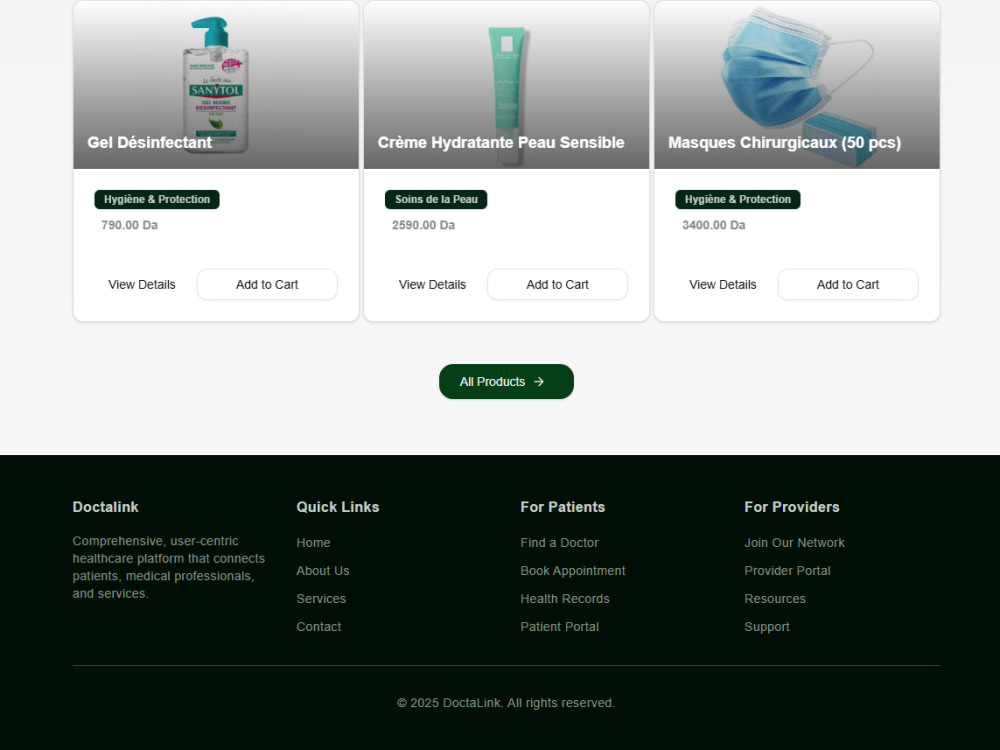Image resolution: width=1000 pixels, height=750 pixels.
Task: View Details for Crème Hydratante Peau Sensible
Action: (x=432, y=284)
